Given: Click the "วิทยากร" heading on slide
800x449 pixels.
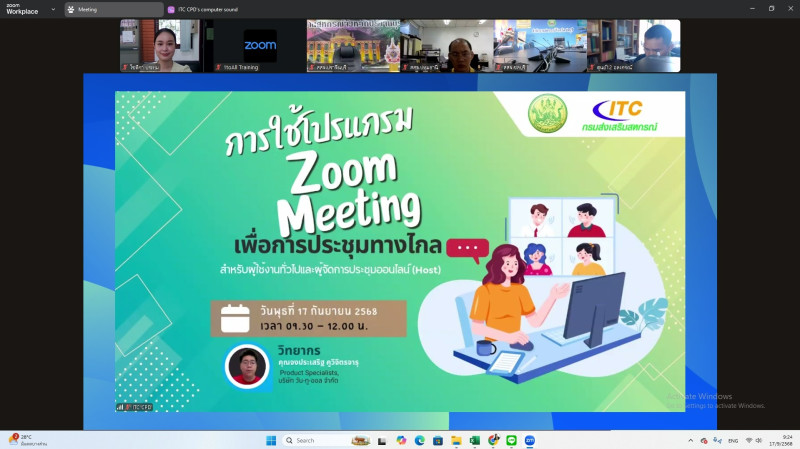Looking at the screenshot, I should tap(299, 351).
